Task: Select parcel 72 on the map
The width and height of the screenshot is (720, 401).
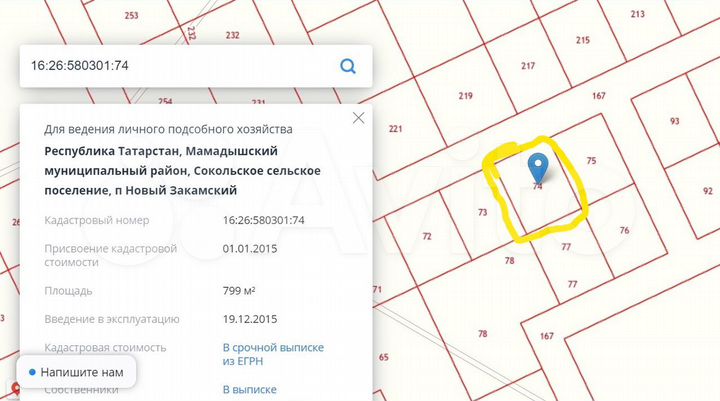Action: point(427,236)
